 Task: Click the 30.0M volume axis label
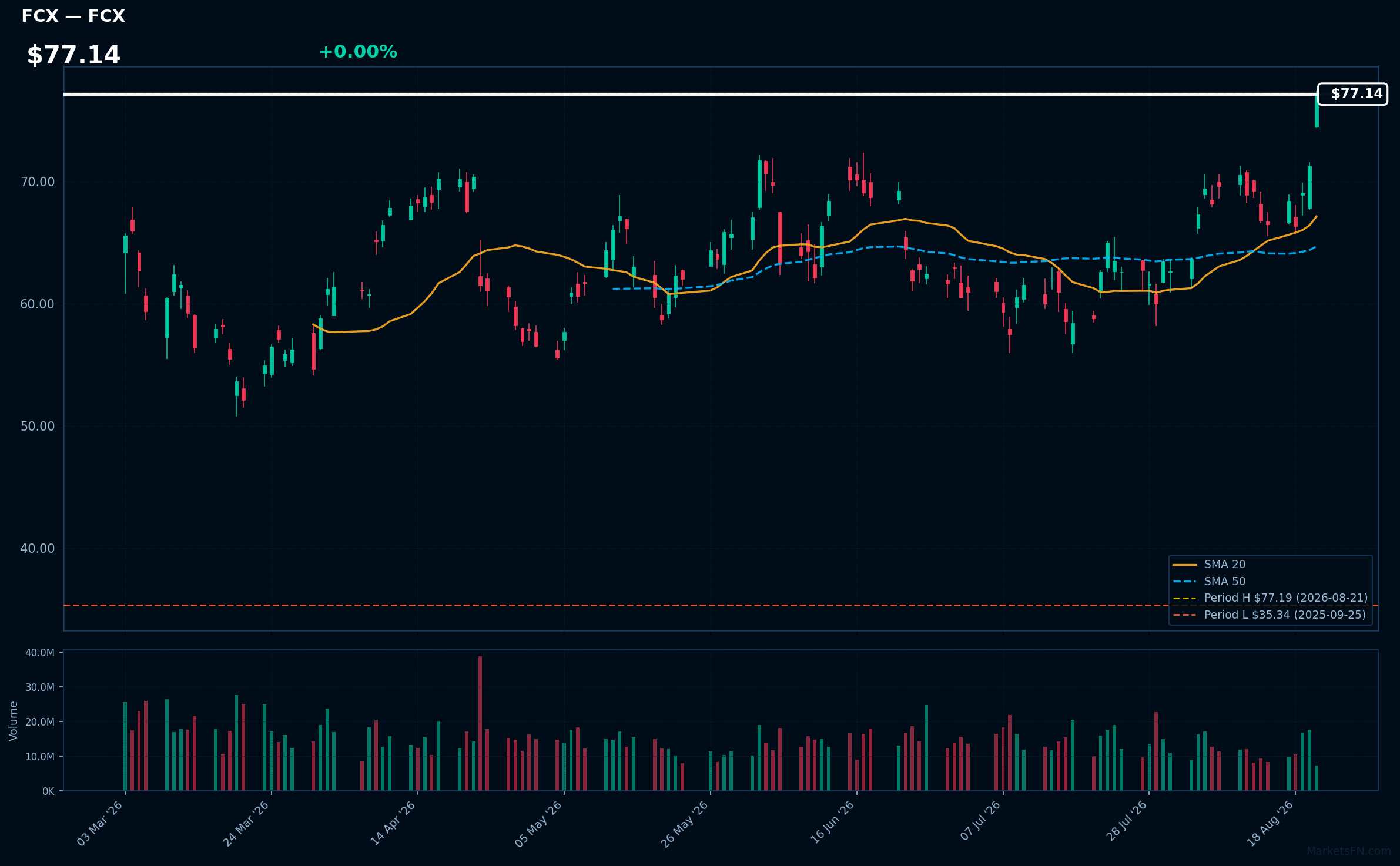click(x=40, y=687)
